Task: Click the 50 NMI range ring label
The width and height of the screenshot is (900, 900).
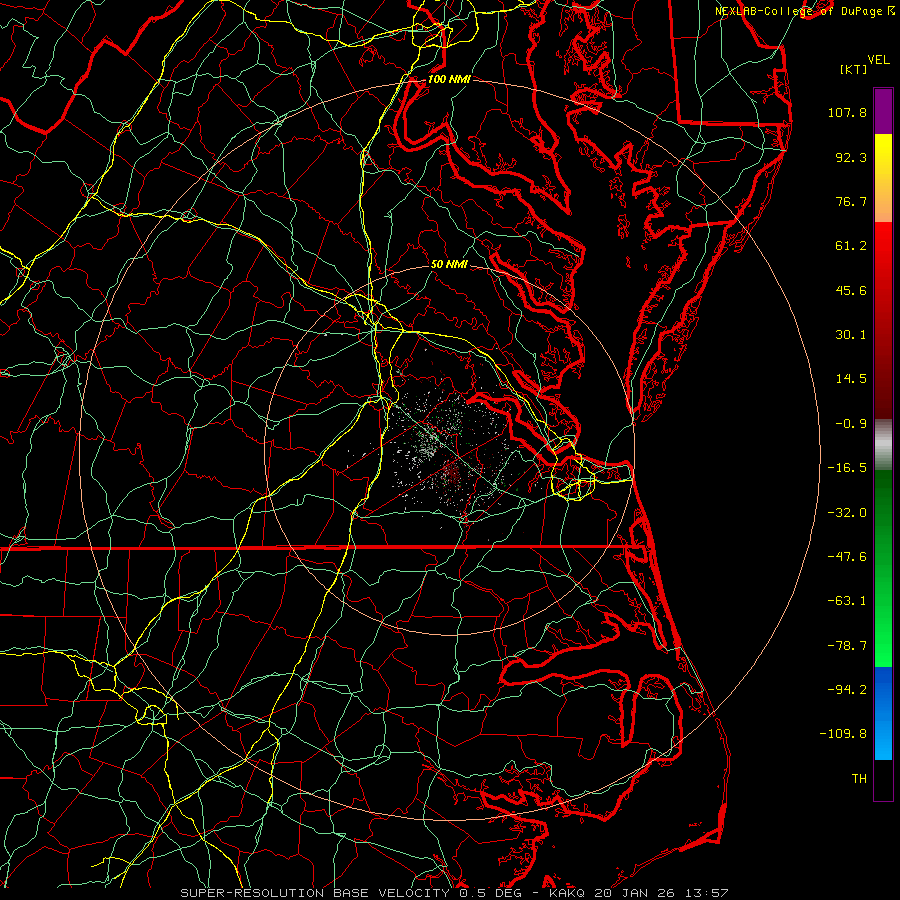Action: click(x=449, y=265)
